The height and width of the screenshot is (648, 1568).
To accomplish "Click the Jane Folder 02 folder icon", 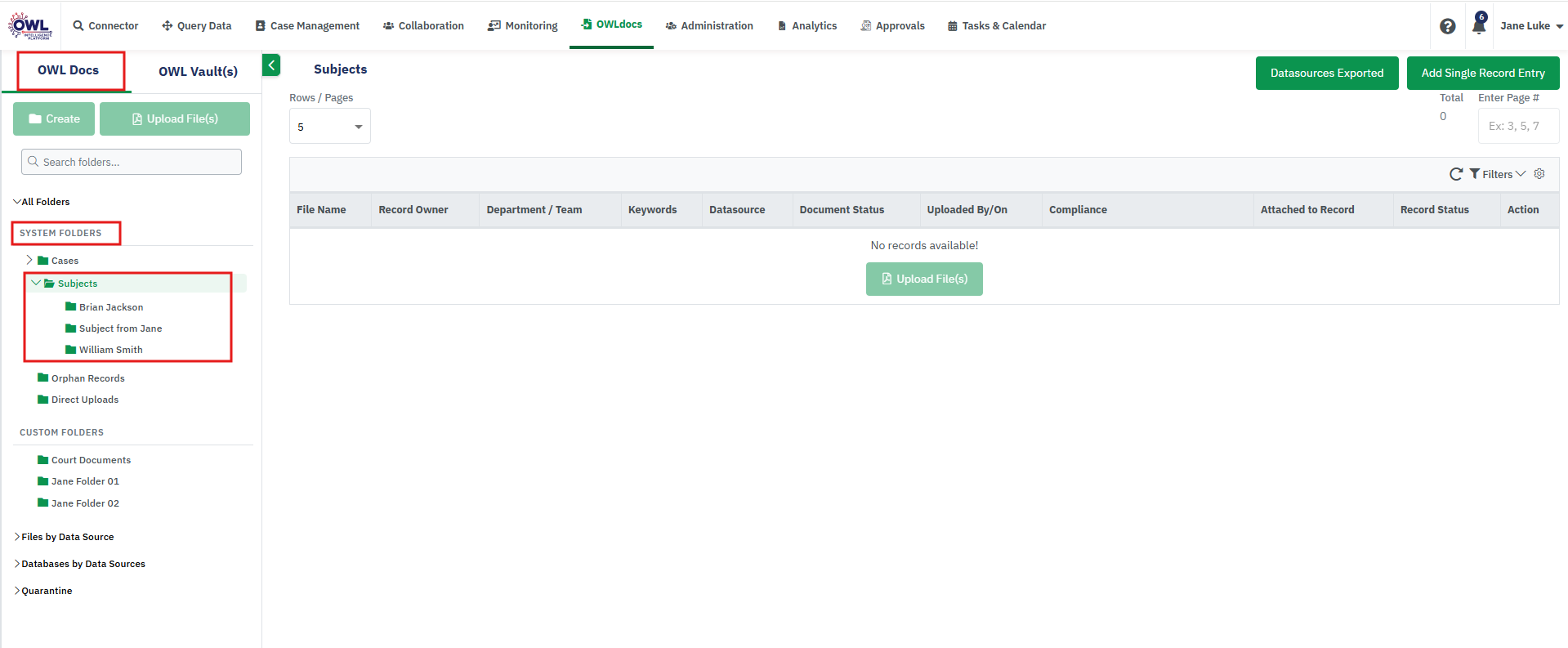I will coord(43,503).
